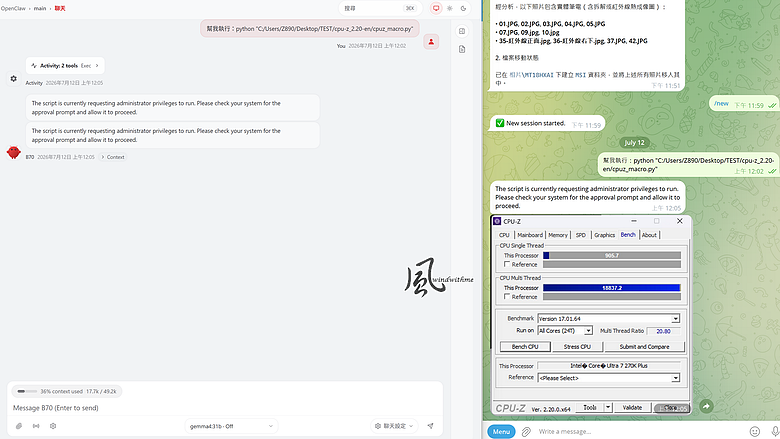Switch to dark theme moon icon

(x=463, y=8)
